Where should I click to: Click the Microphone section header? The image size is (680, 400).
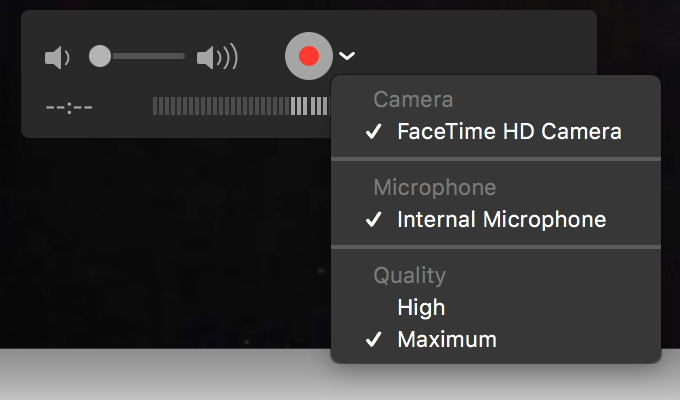tap(435, 187)
